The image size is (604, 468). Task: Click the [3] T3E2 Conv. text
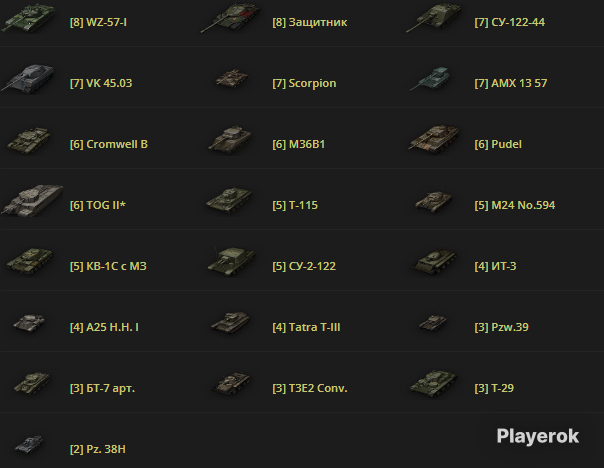310,388
